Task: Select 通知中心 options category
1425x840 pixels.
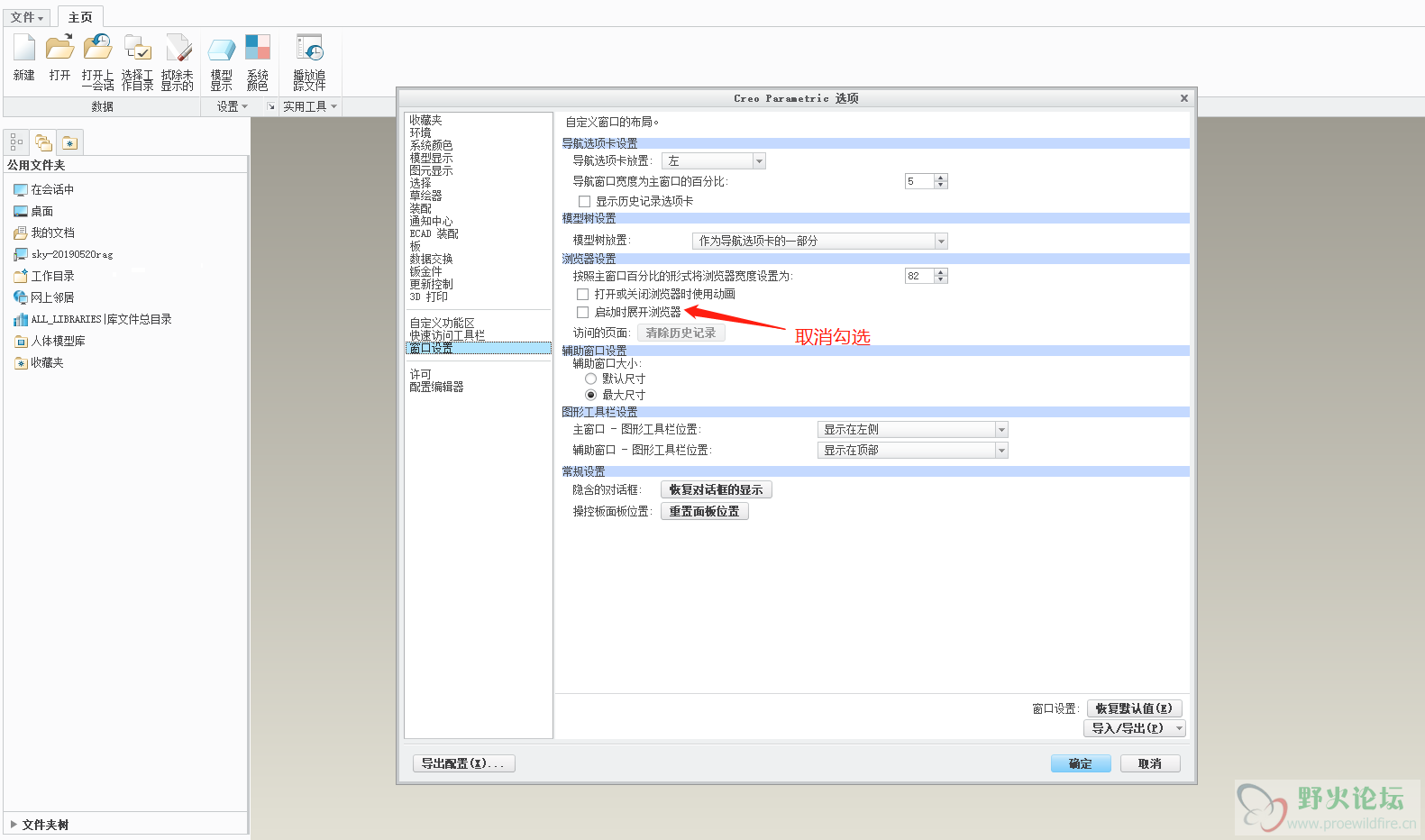Action: tap(432, 222)
